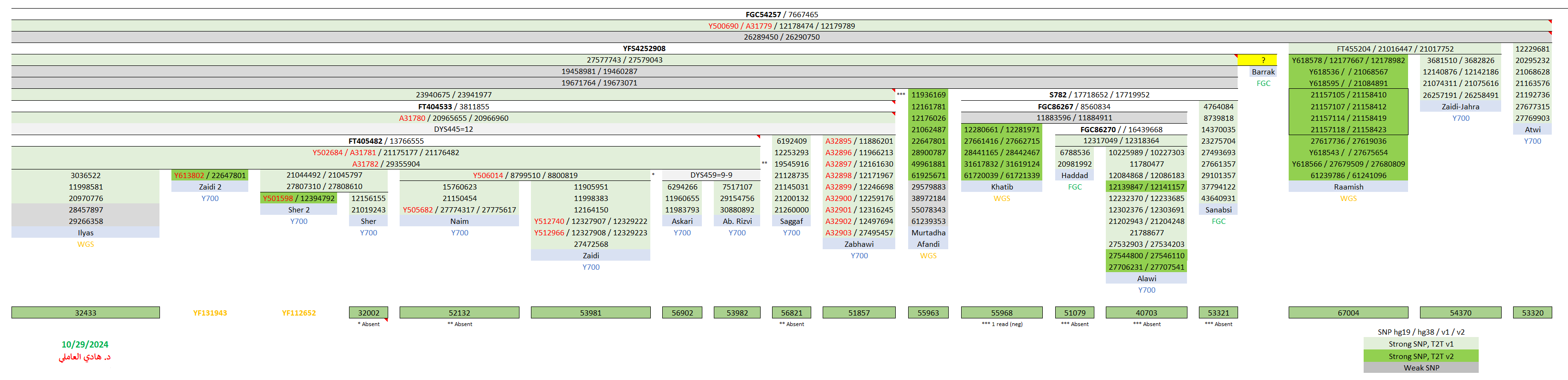Viewport: 1568px width, 380px height.
Task: Click the Barrak name cell
Action: (x=1262, y=72)
